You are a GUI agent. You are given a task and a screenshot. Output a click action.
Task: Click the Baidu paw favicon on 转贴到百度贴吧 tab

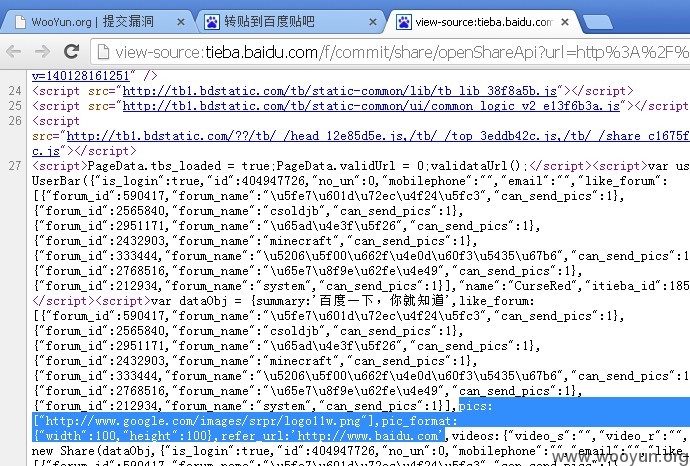point(212,22)
